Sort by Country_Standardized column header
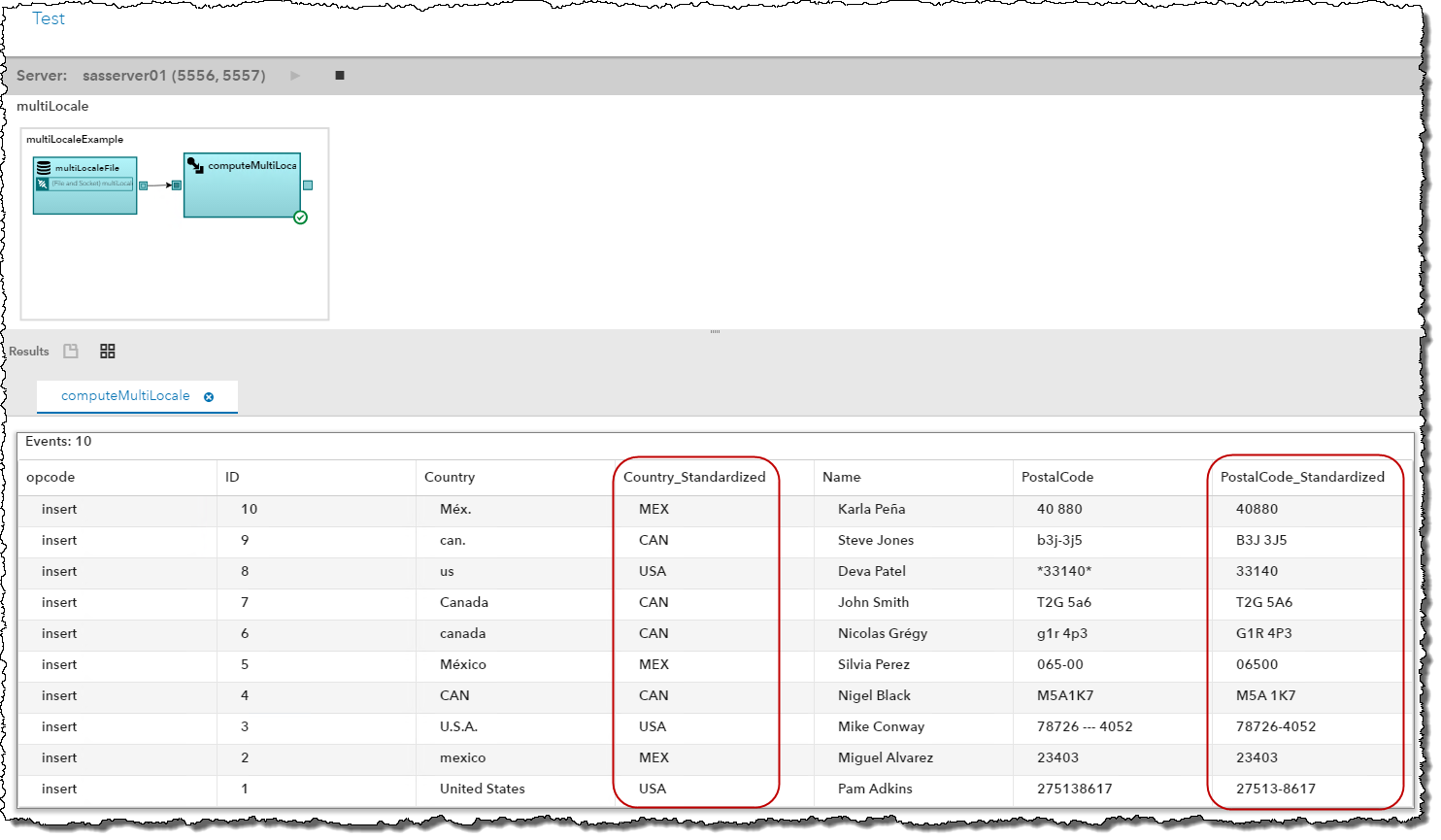Viewport: 1441px width, 840px height. [694, 477]
